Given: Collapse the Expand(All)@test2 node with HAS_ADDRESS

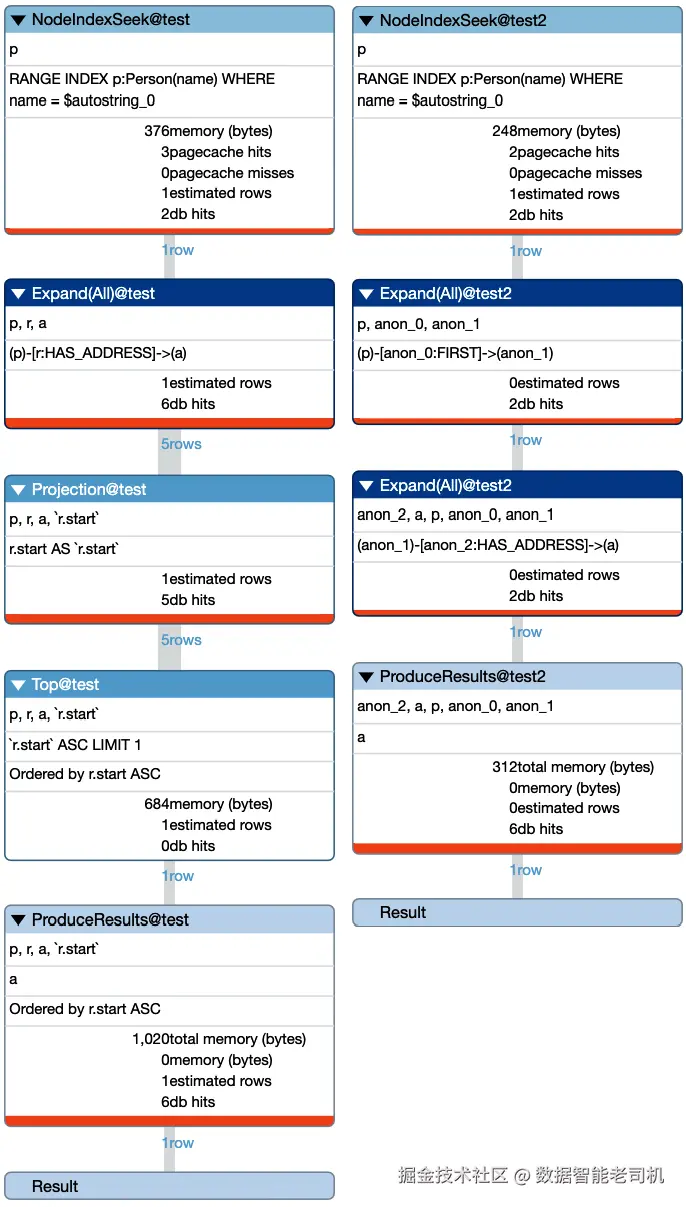Looking at the screenshot, I should coord(366,486).
